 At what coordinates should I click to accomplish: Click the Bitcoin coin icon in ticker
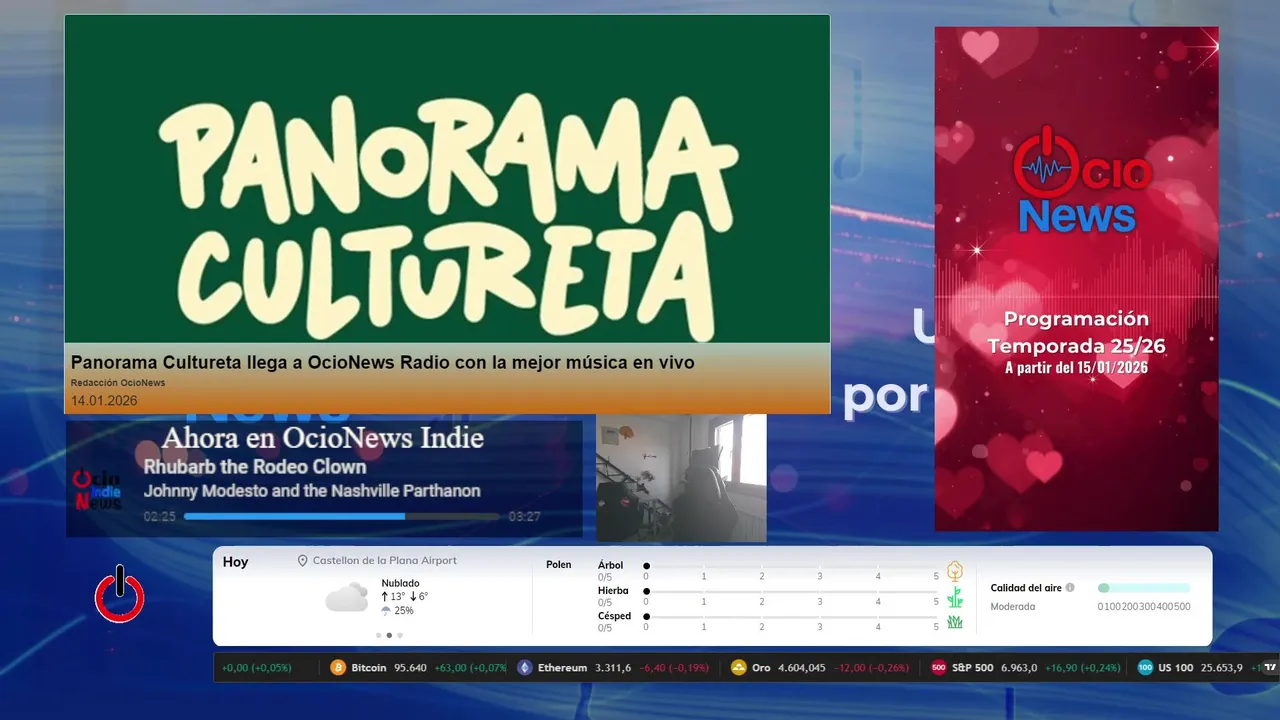tap(338, 668)
